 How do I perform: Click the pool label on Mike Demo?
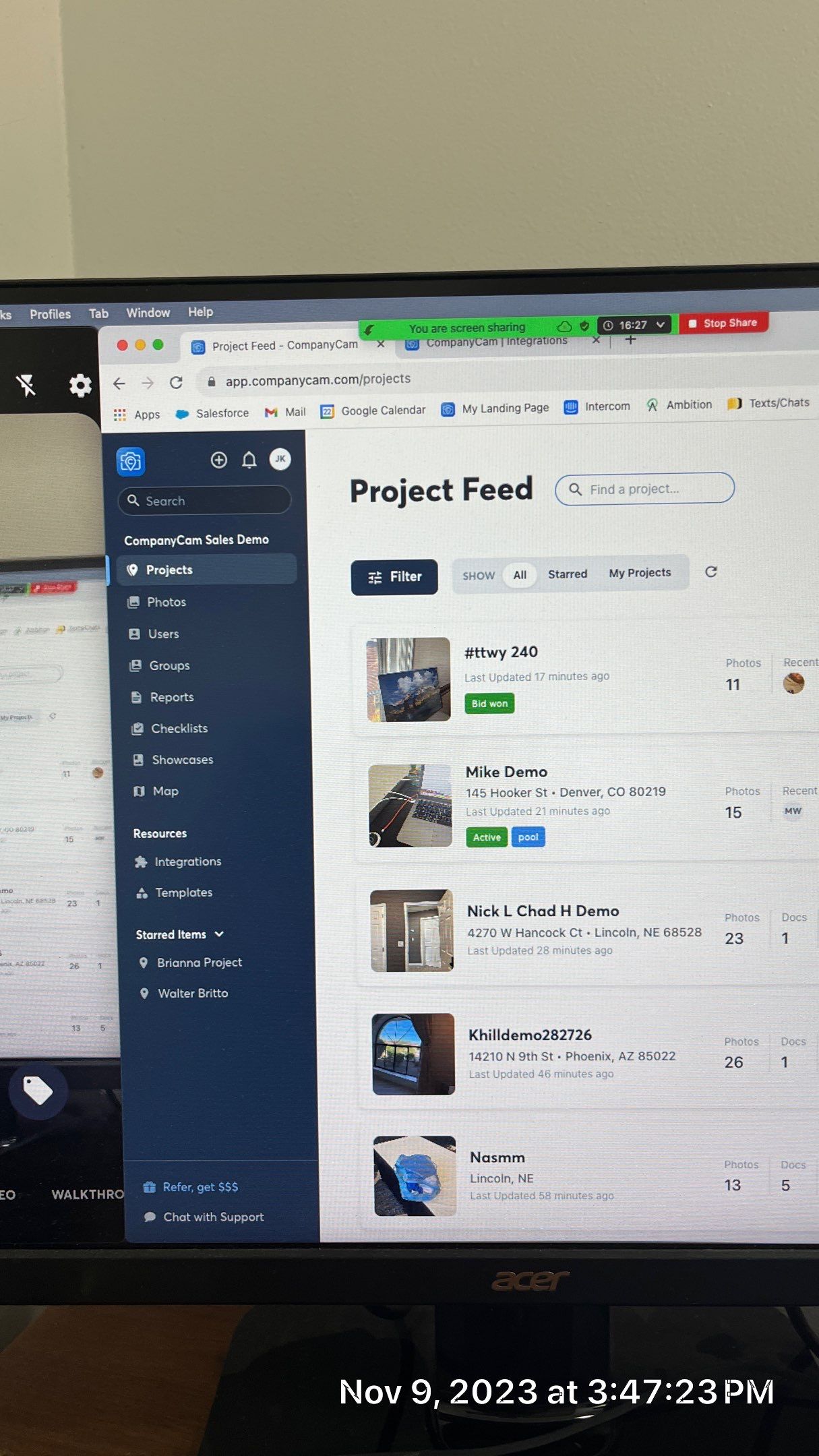[528, 837]
